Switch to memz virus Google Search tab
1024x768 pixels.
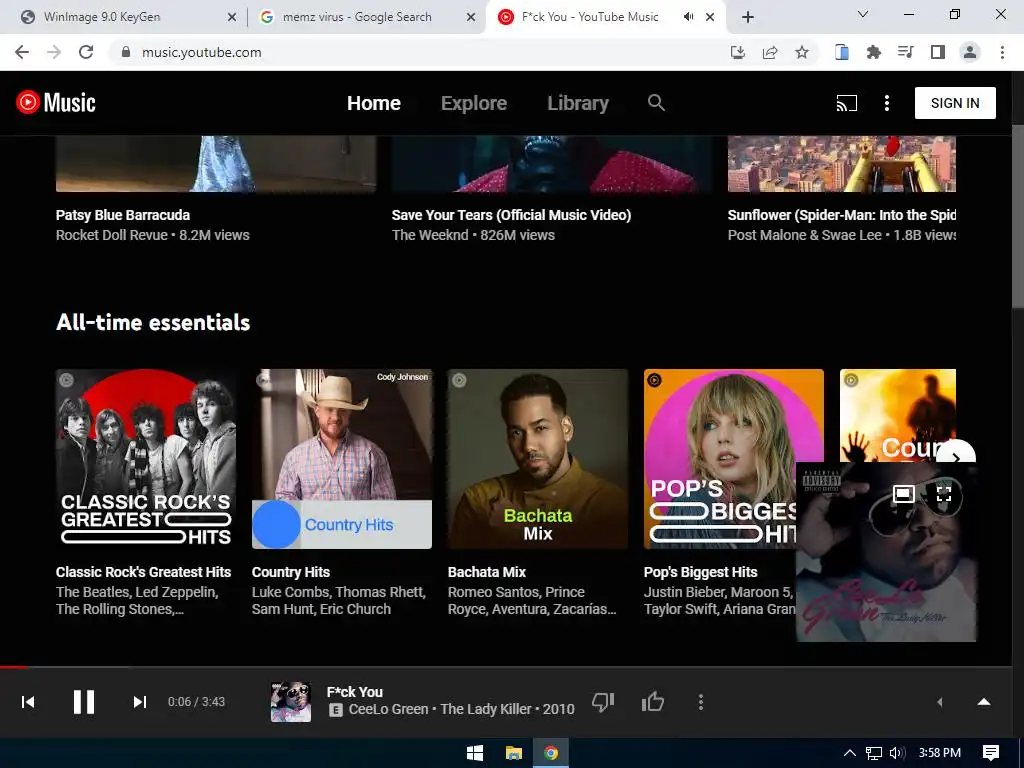pos(368,17)
